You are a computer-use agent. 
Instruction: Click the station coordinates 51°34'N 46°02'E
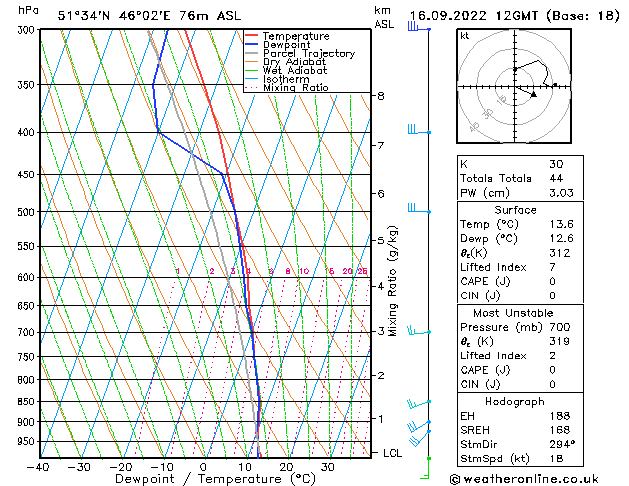[114, 16]
